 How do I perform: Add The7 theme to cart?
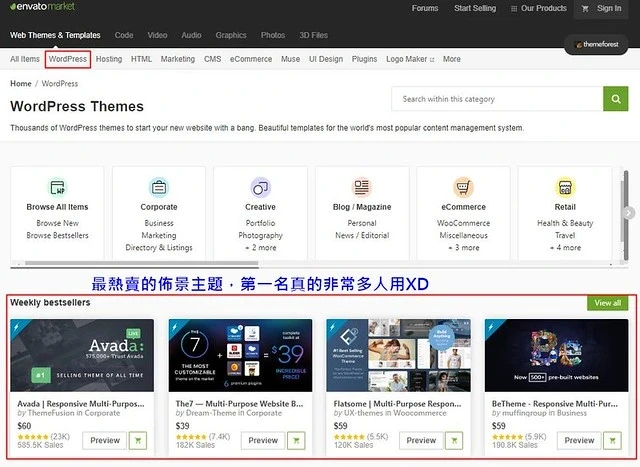(x=296, y=440)
